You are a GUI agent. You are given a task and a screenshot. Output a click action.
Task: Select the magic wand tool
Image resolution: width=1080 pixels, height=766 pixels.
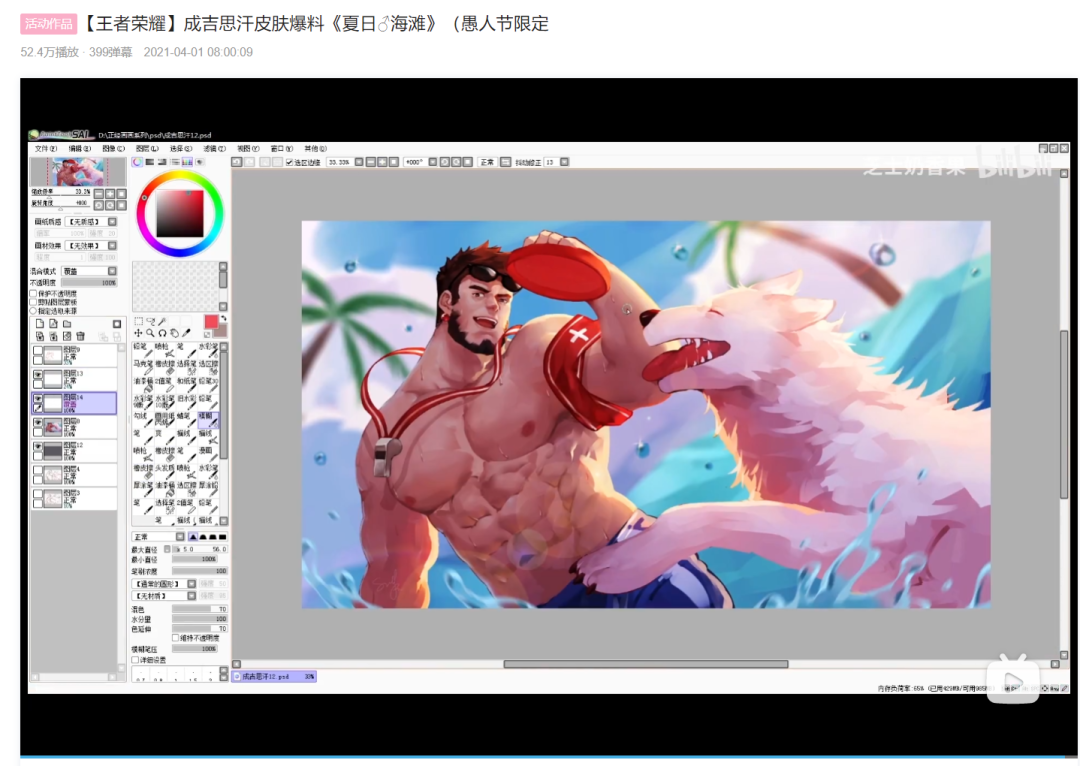click(162, 322)
